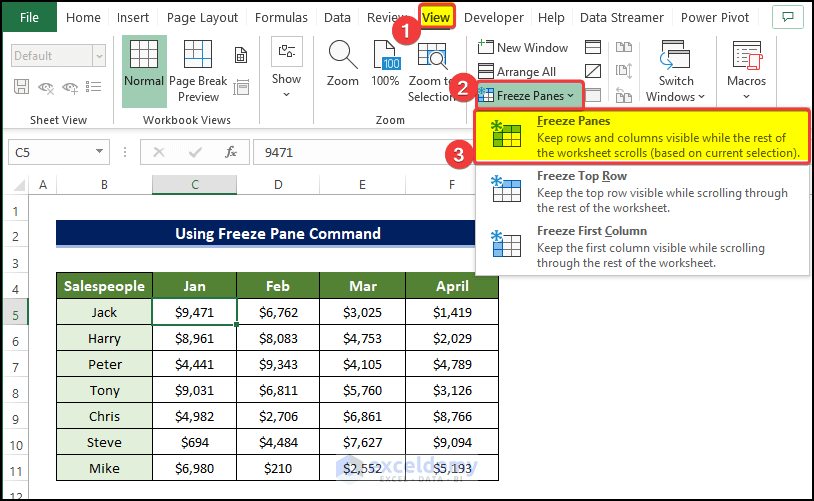Click the Keep sheet view save icon
This screenshot has width=814, height=501.
tap(21, 87)
